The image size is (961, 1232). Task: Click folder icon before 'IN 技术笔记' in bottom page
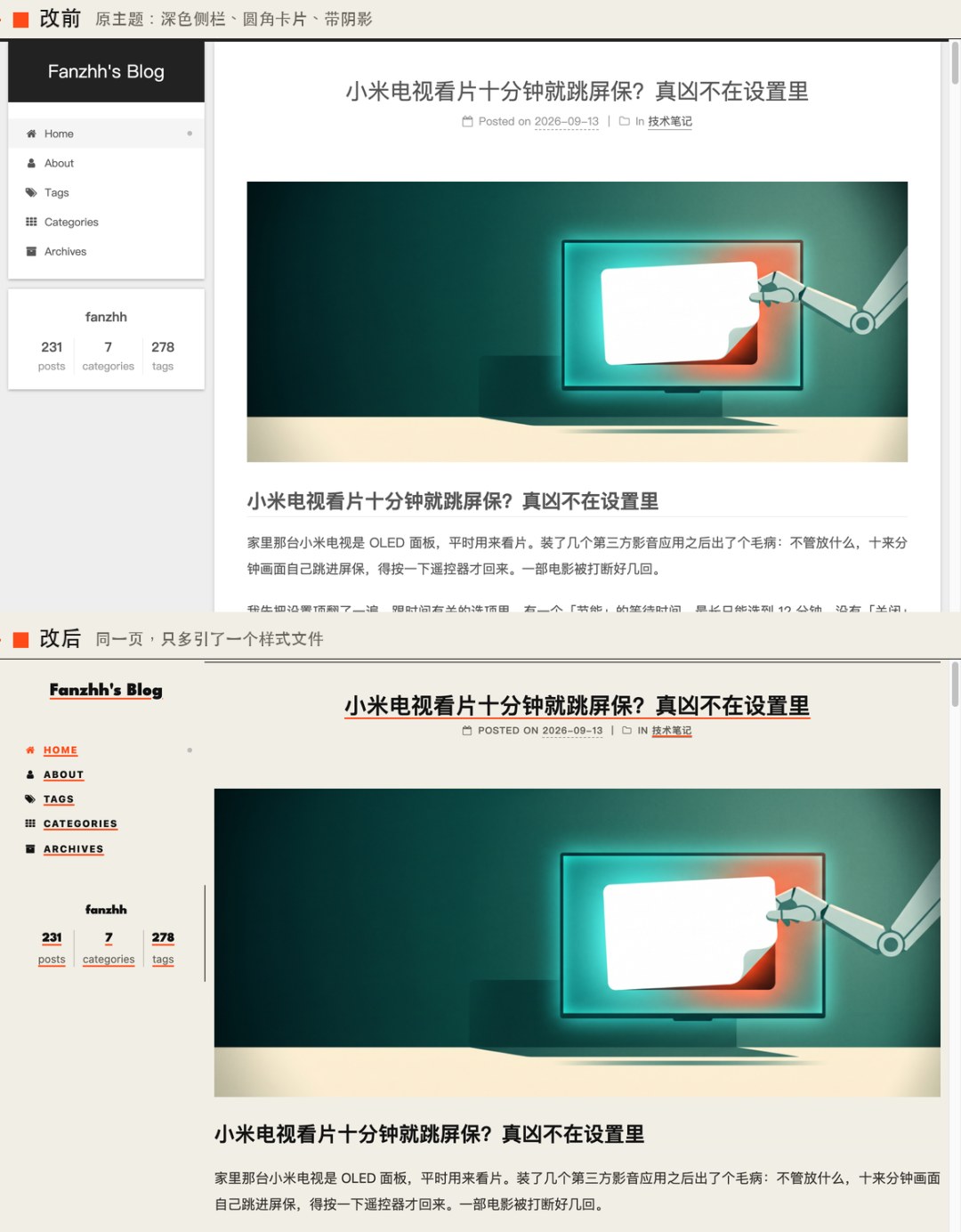point(627,731)
